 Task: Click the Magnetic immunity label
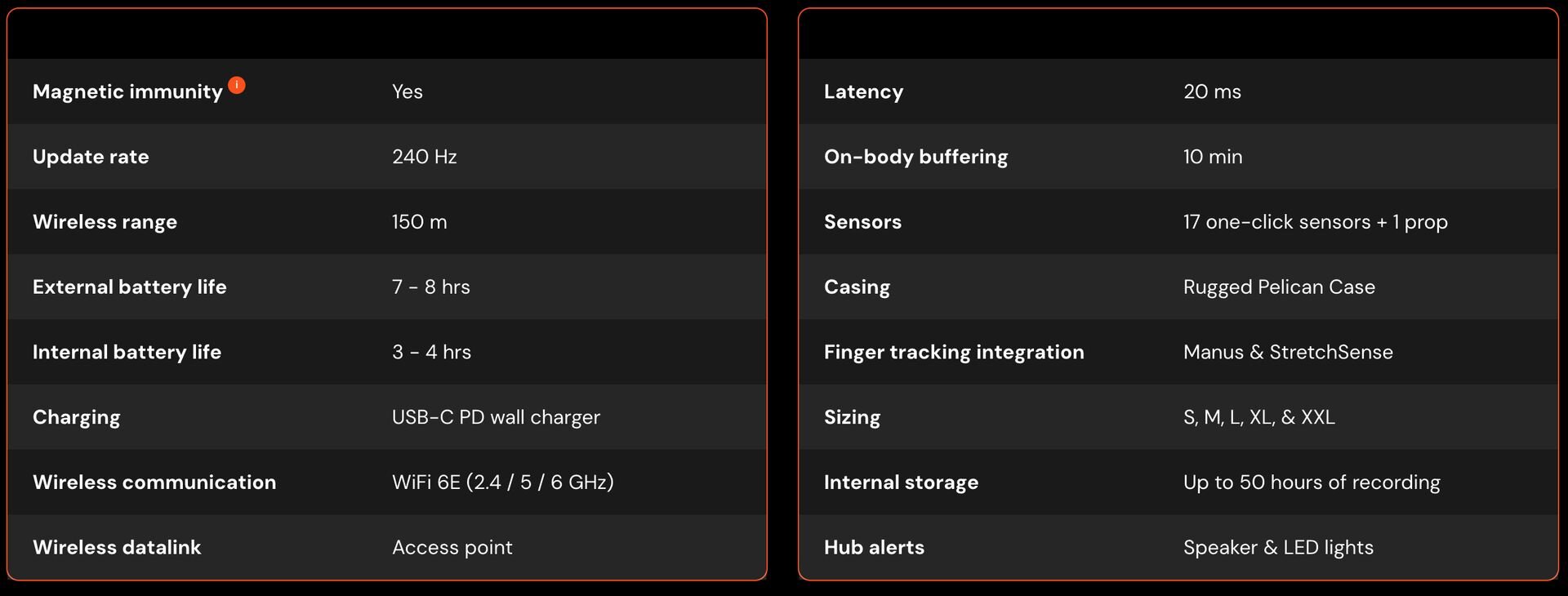(x=127, y=91)
